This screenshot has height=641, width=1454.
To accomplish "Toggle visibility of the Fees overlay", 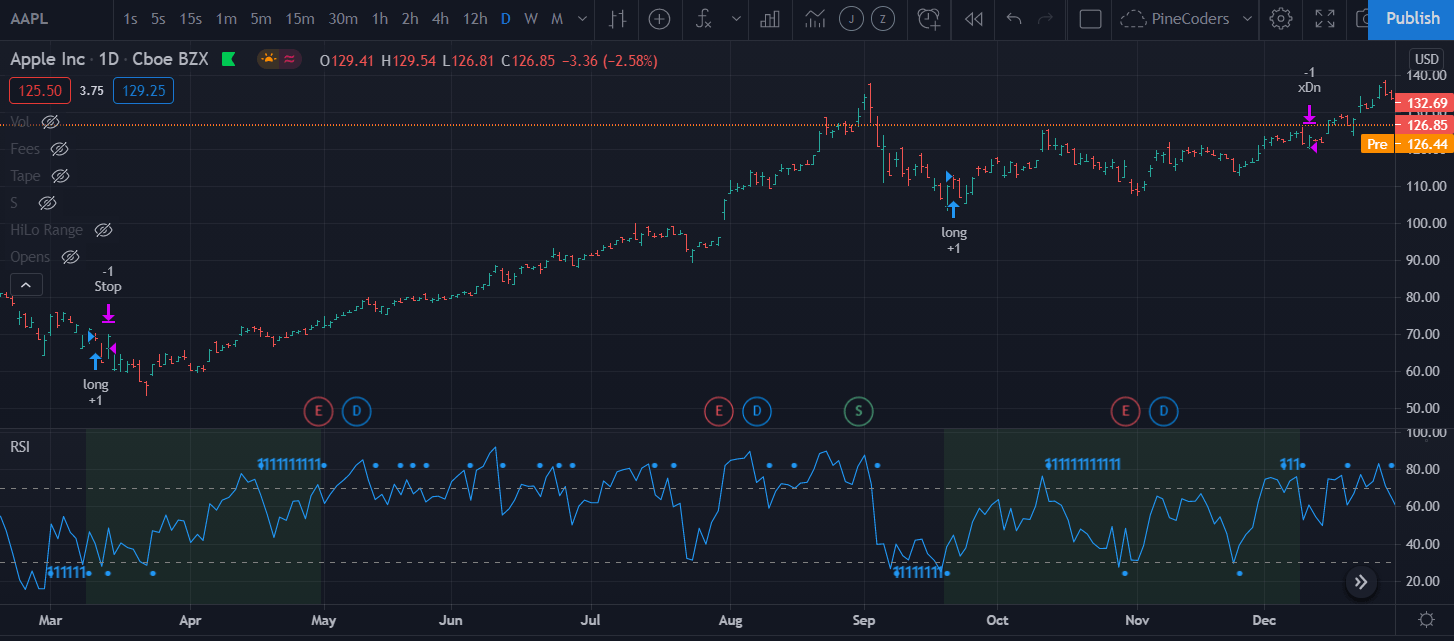I will (59, 148).
